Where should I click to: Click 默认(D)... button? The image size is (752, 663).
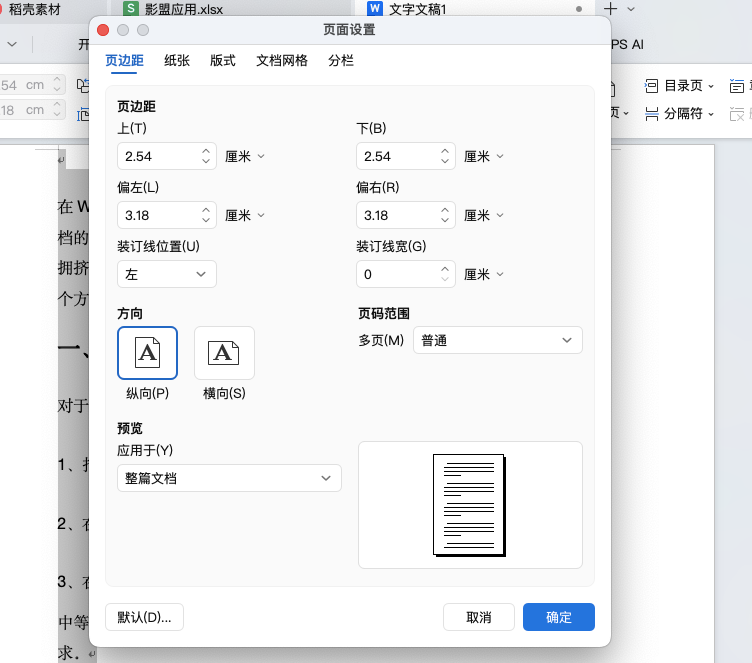144,617
